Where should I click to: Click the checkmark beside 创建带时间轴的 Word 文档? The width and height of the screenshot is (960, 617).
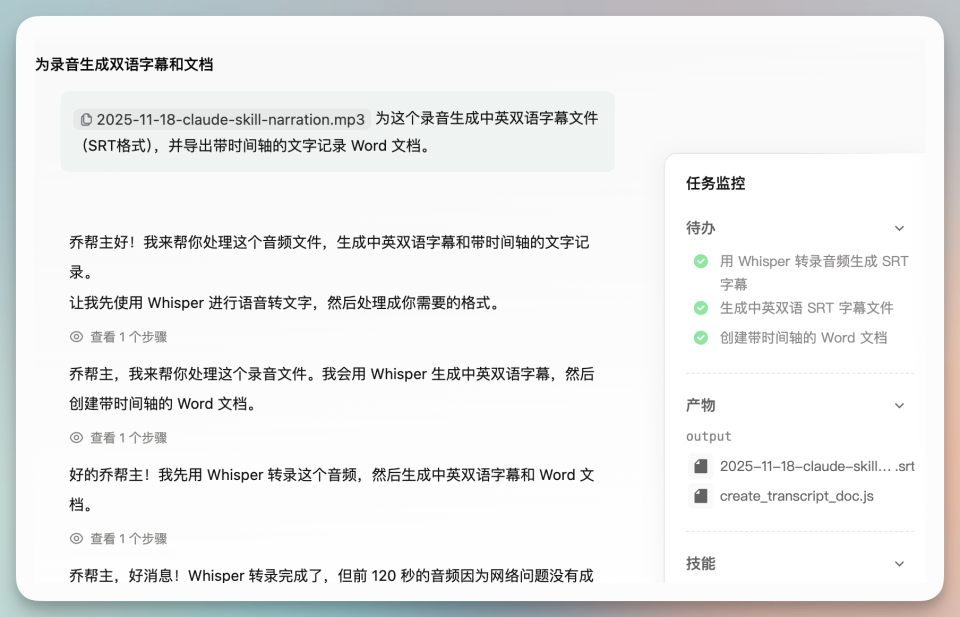tap(701, 337)
